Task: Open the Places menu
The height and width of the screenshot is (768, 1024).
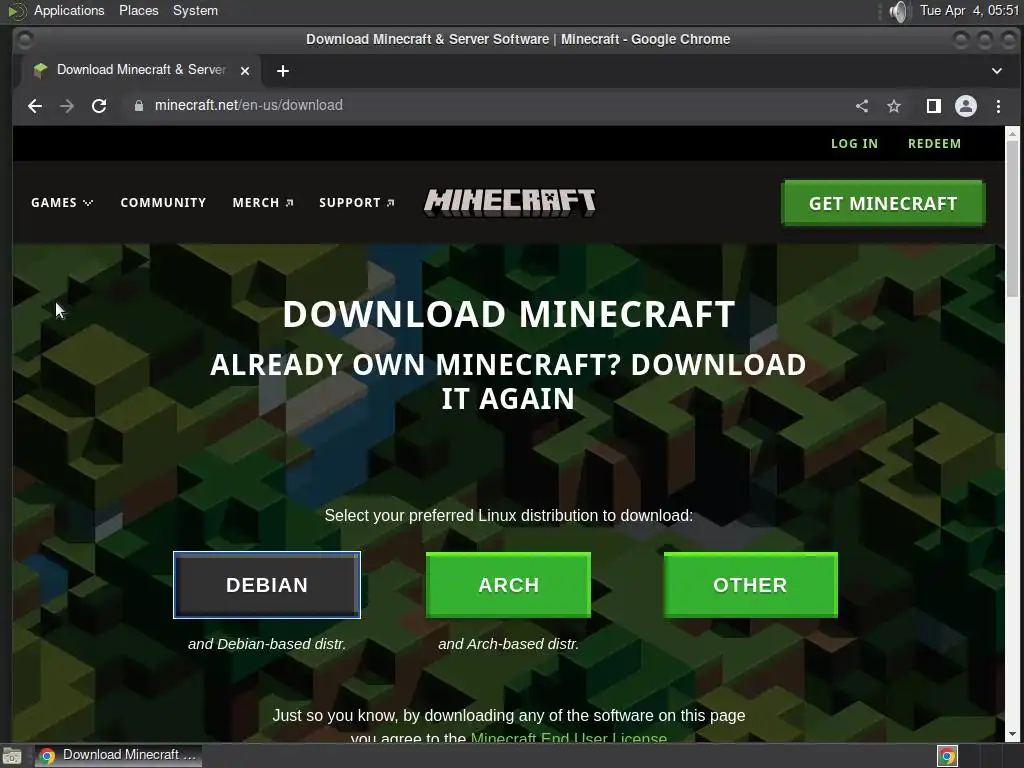Action: click(x=138, y=10)
